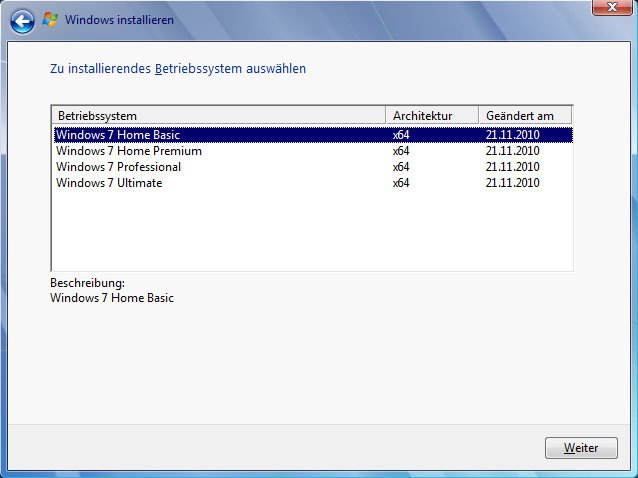Go back with the blue arrow button

(x=22, y=21)
